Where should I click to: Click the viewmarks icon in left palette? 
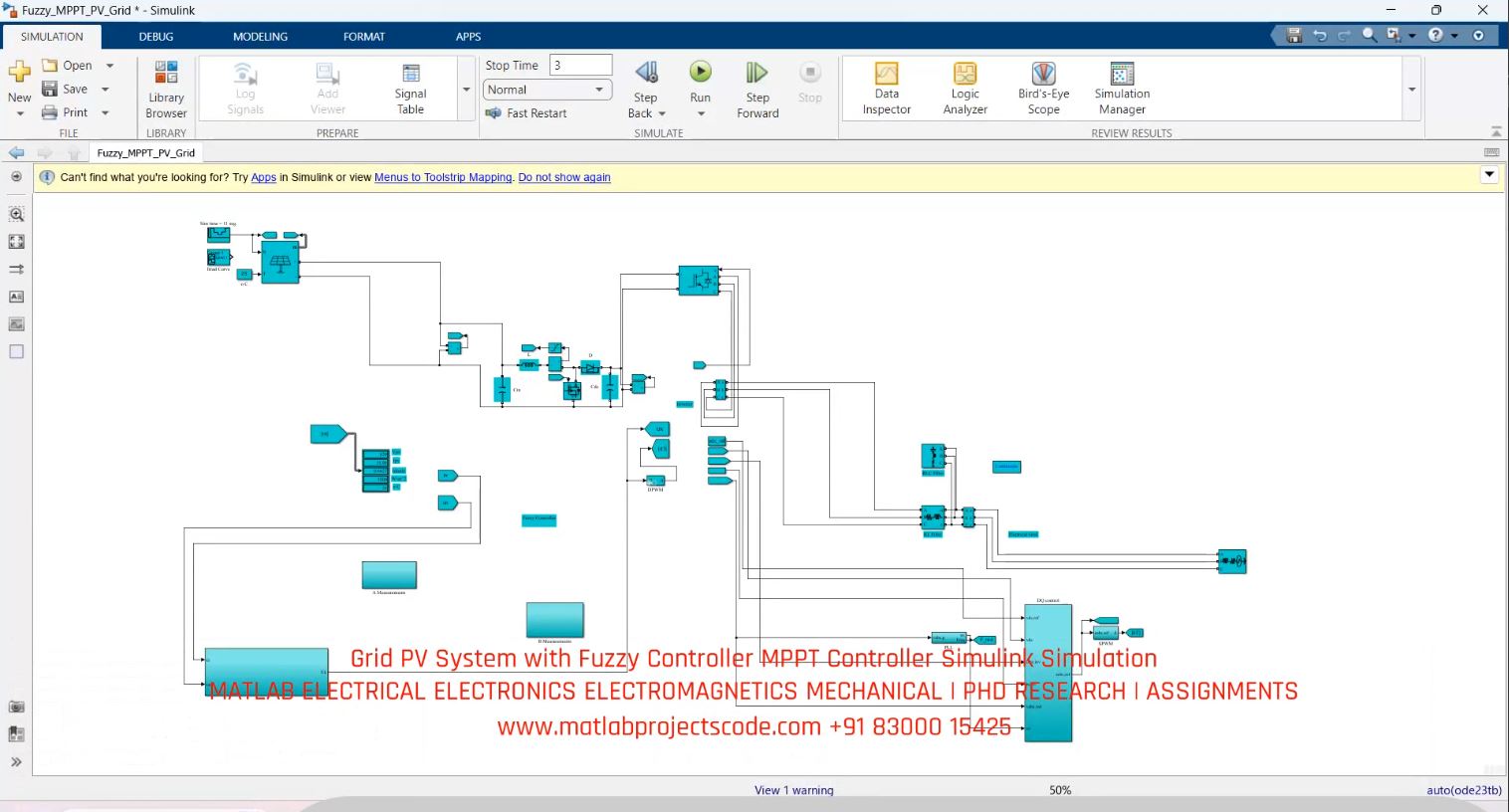point(16,734)
